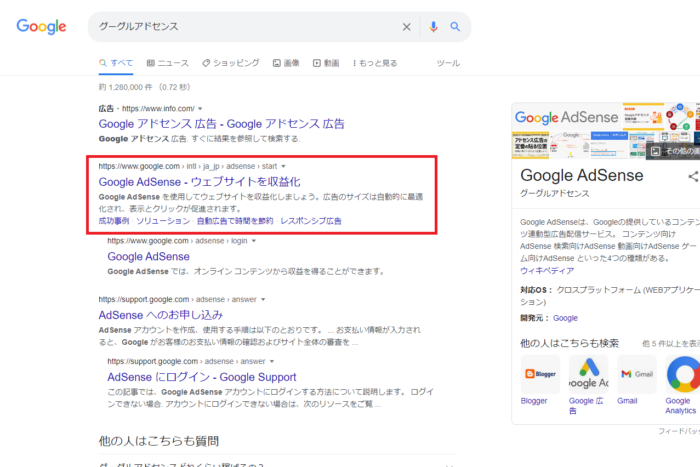Click the フィードバック link below the panel
Screen dimensions: 700x467
(679, 431)
